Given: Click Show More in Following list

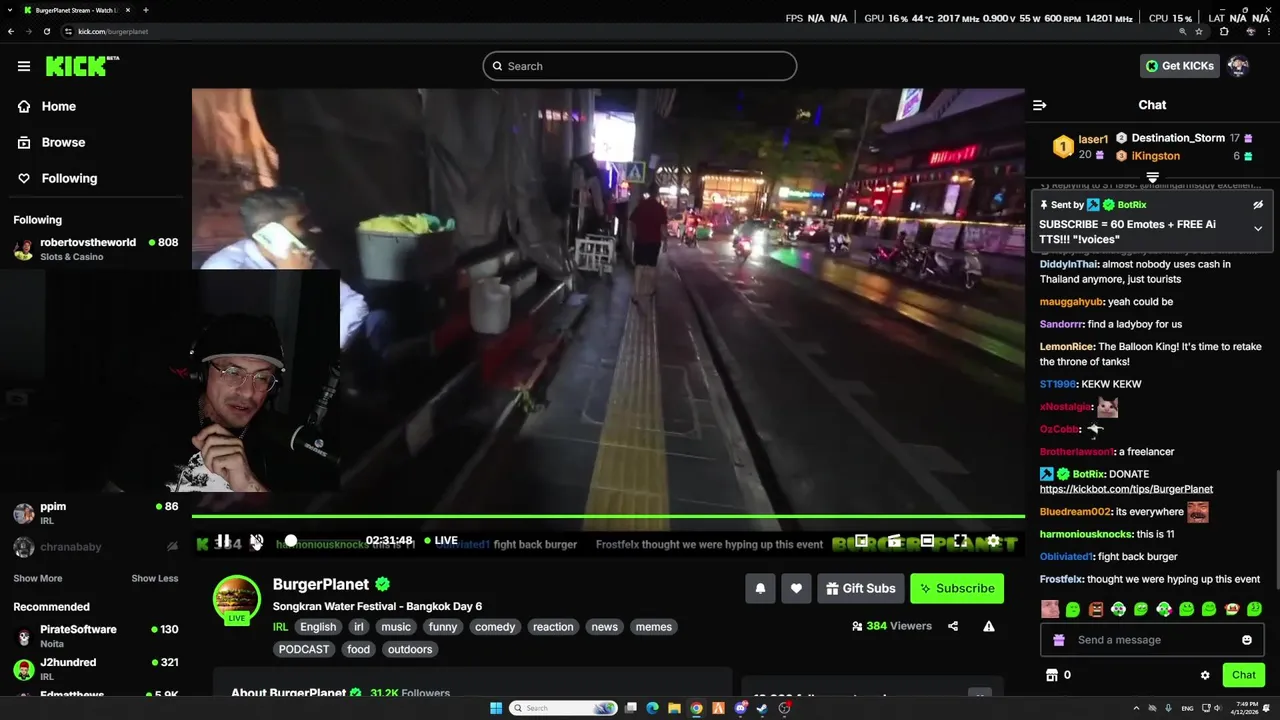Looking at the screenshot, I should [x=38, y=578].
